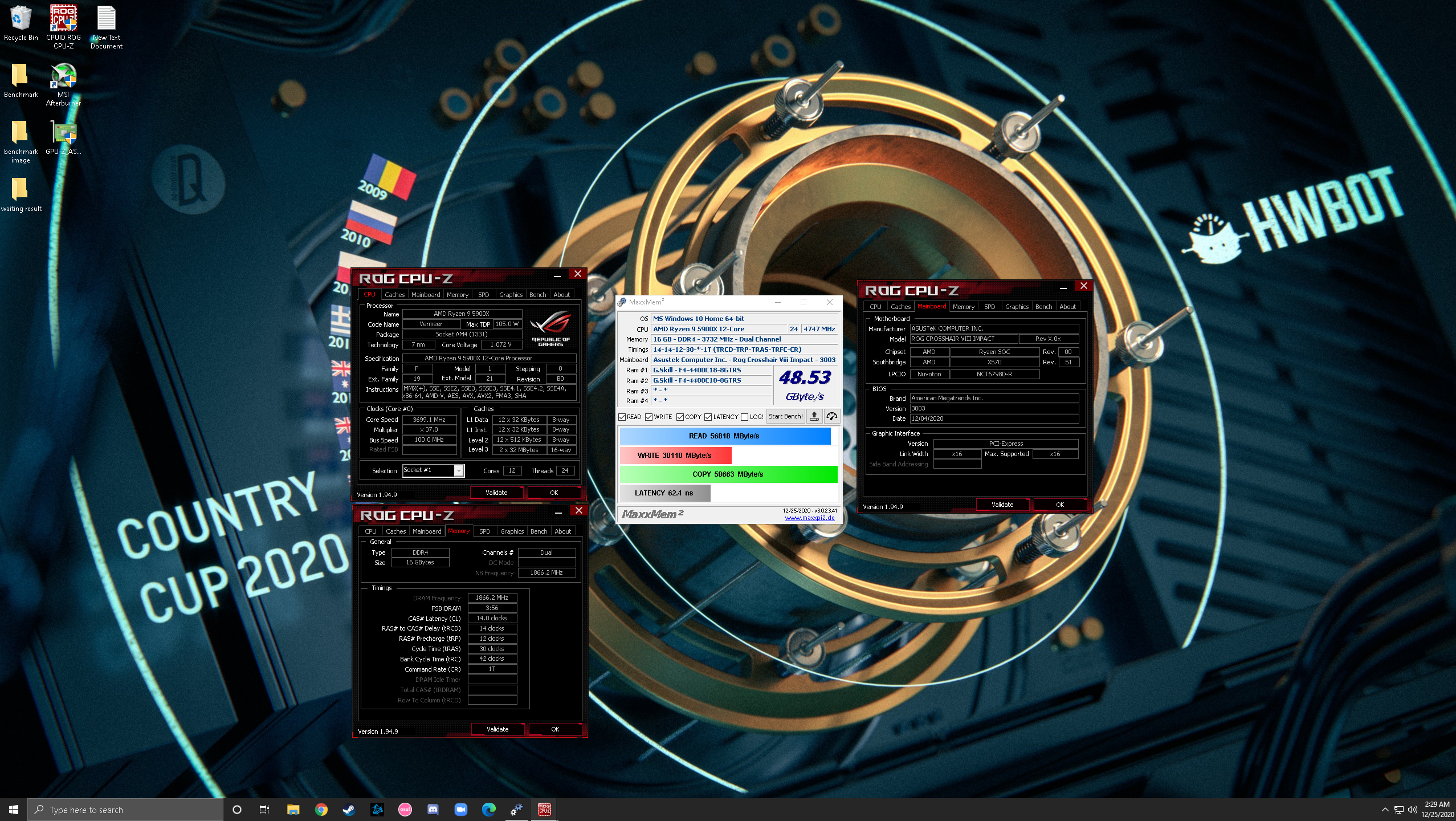Click the red WRITE 30110 MByte/s bar

[x=675, y=456]
